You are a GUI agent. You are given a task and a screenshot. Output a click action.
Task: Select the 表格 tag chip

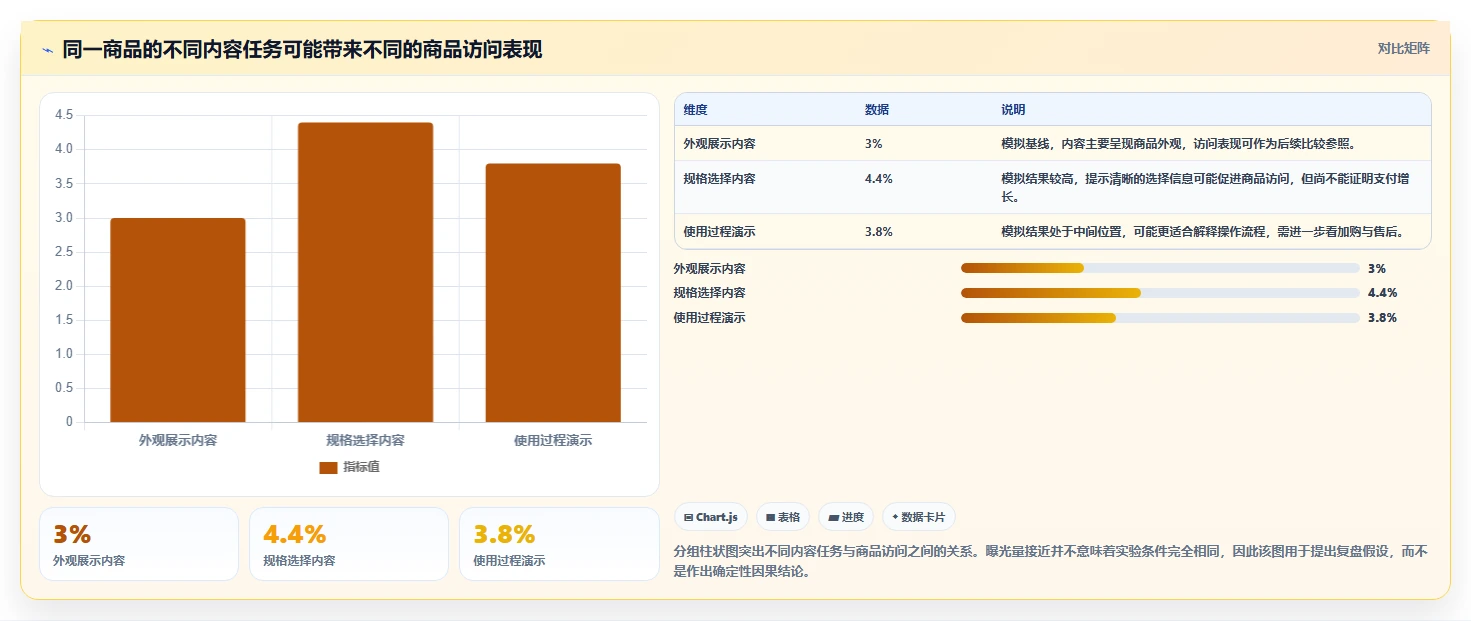pyautogui.click(x=783, y=517)
